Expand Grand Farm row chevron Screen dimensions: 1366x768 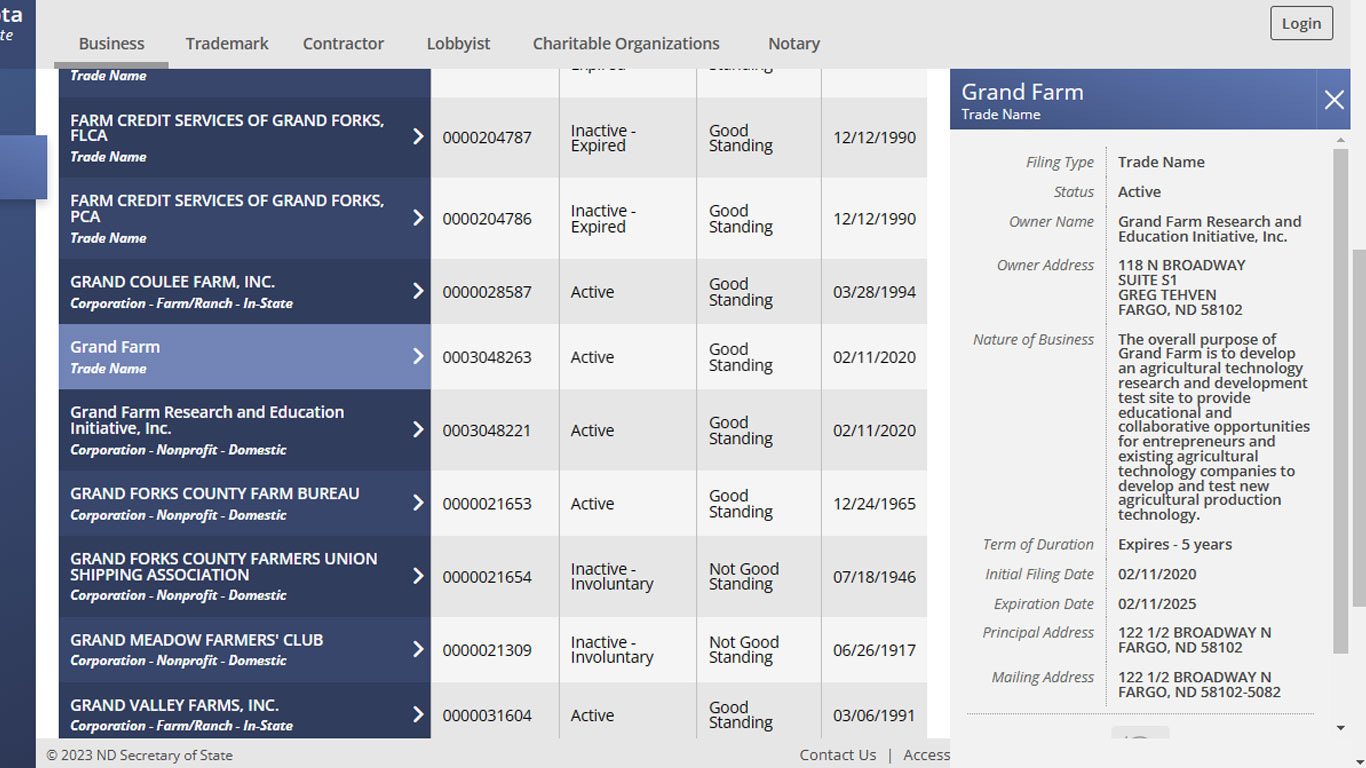(419, 356)
